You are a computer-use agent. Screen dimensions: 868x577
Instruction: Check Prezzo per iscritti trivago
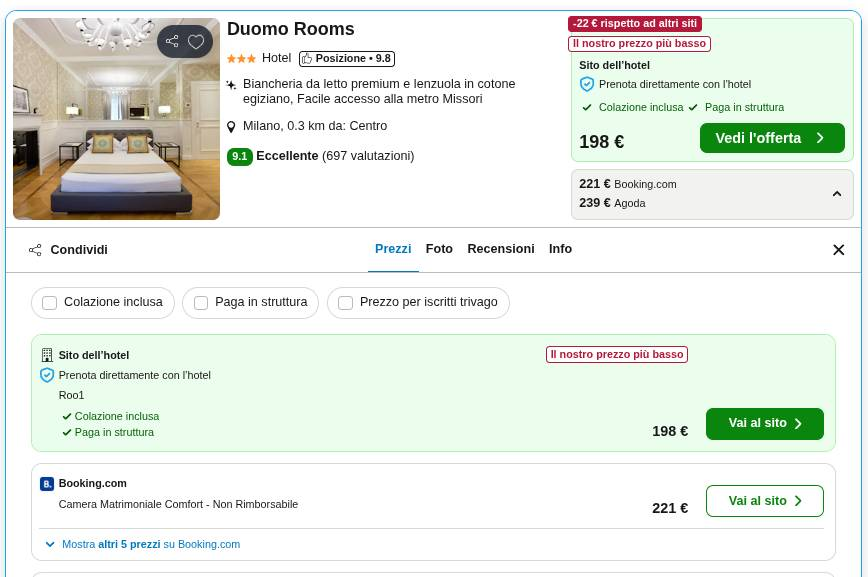[x=346, y=303]
